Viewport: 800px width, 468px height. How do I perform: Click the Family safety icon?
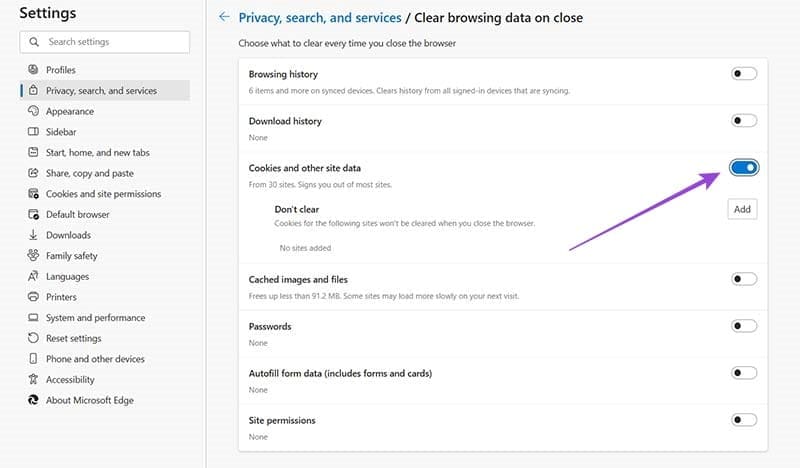[x=33, y=255]
